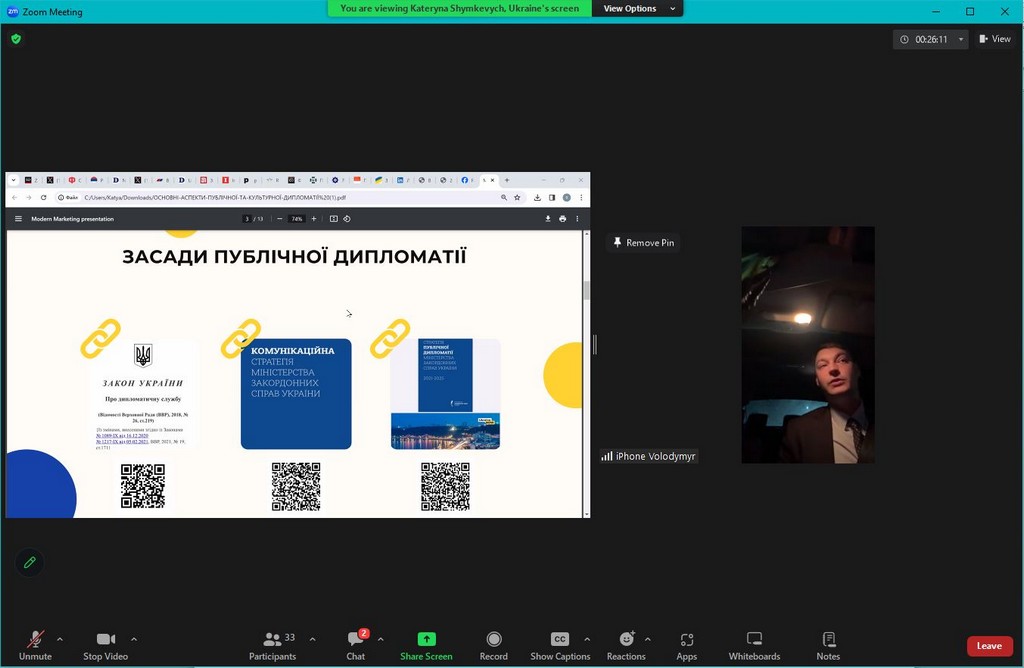Toggle Show Captions
The height and width of the screenshot is (668, 1024).
[560, 645]
